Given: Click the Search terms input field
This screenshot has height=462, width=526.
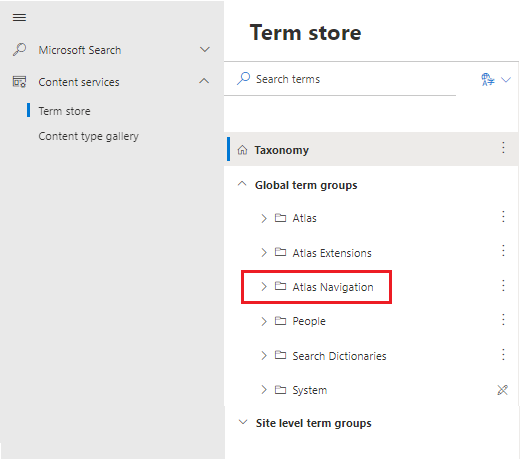Looking at the screenshot, I should [x=339, y=79].
